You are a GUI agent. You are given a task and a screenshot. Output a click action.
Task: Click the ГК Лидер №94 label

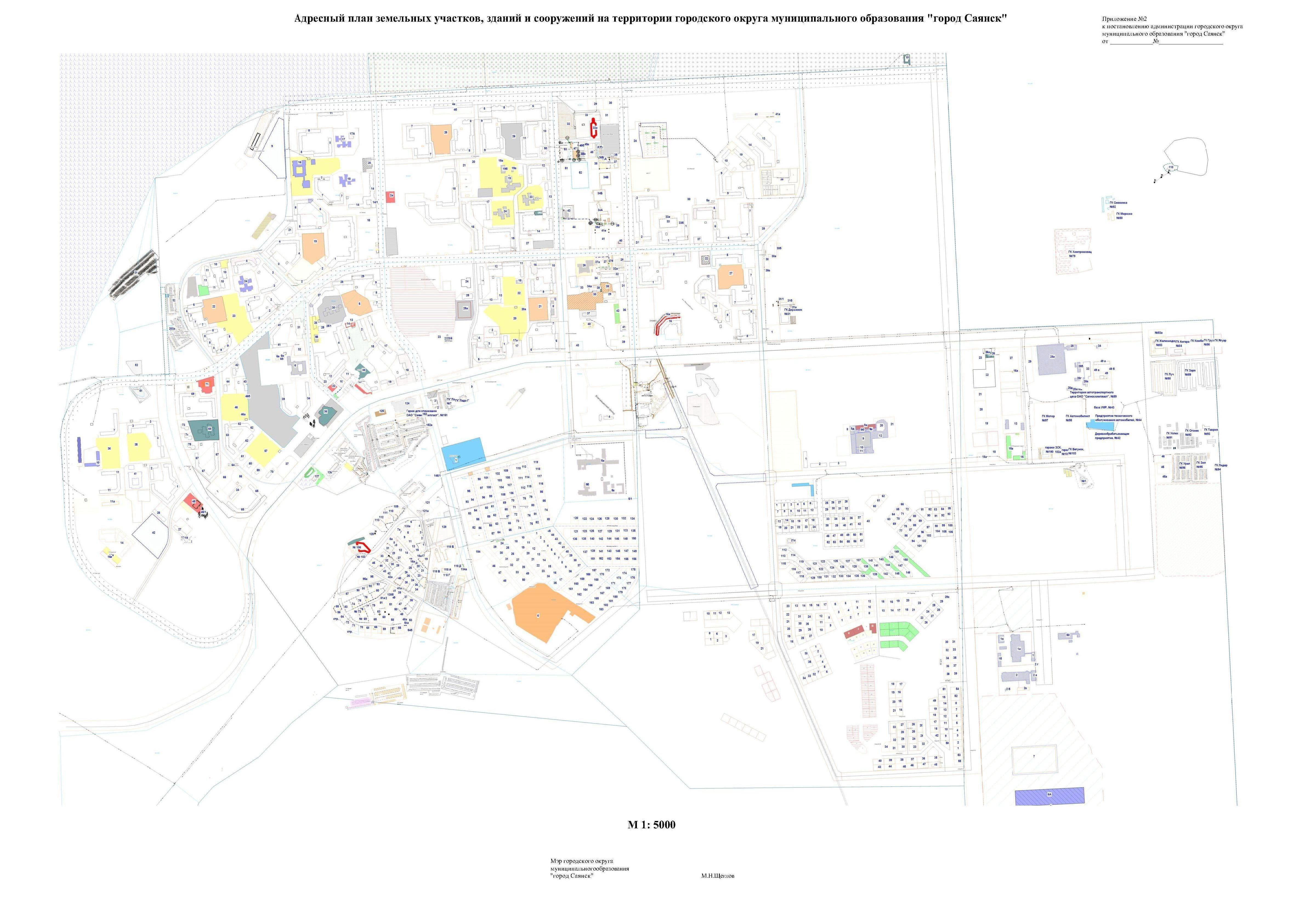(x=1220, y=467)
